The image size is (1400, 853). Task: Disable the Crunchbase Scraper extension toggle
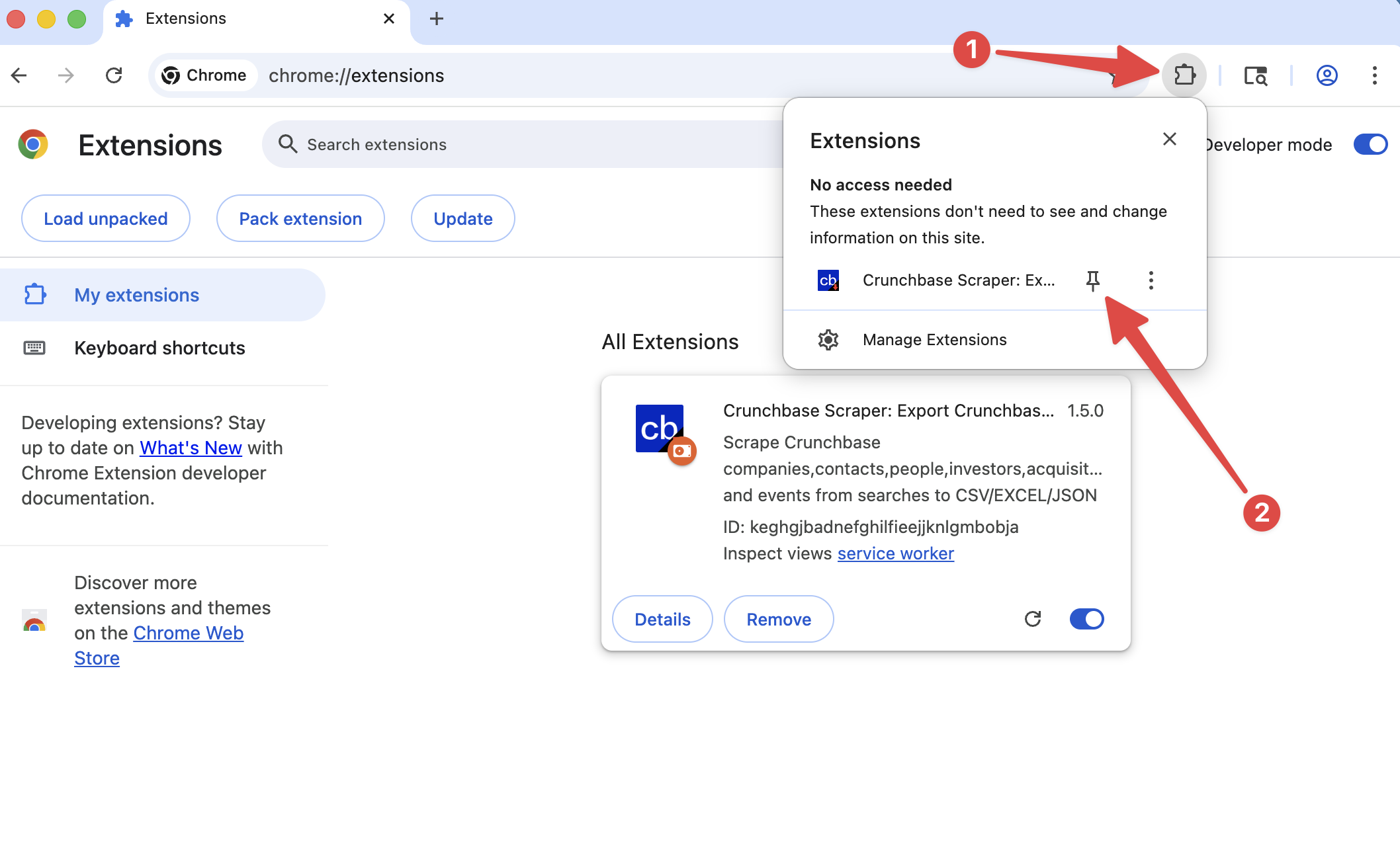coord(1087,619)
